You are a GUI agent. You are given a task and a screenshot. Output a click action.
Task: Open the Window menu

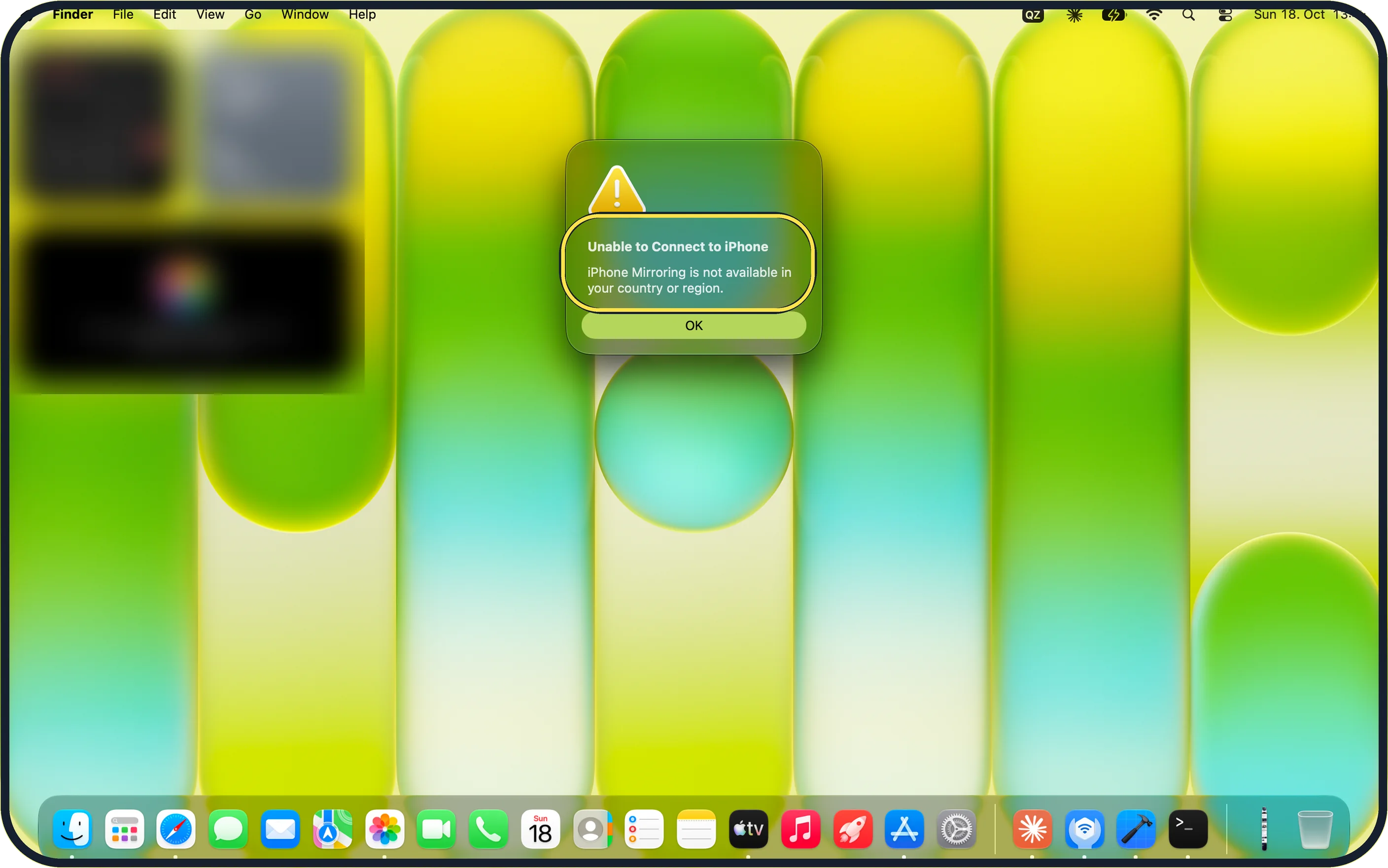coord(305,14)
